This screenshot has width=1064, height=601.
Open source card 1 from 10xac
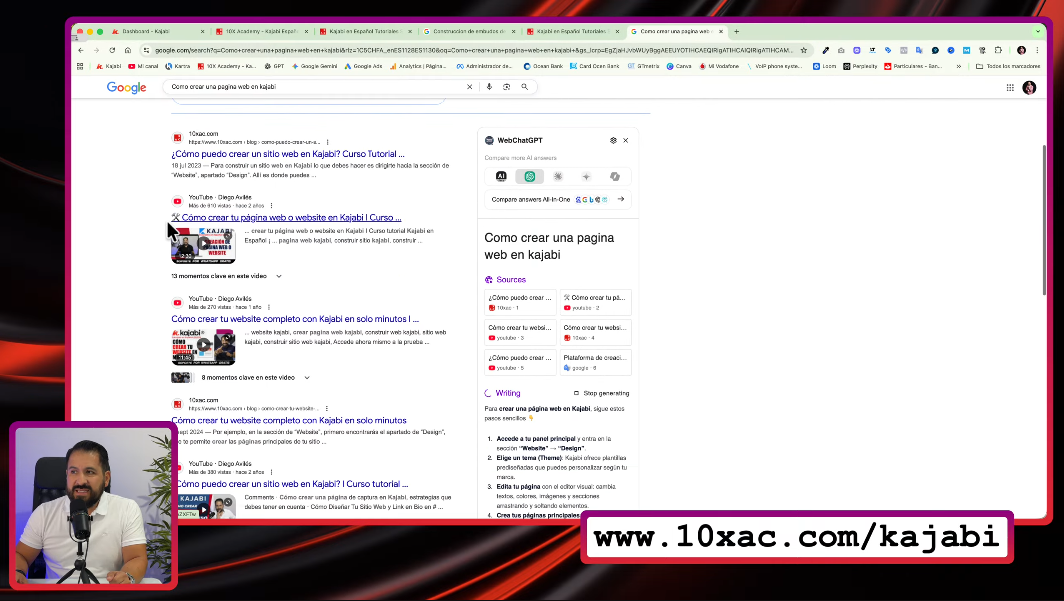click(x=520, y=303)
